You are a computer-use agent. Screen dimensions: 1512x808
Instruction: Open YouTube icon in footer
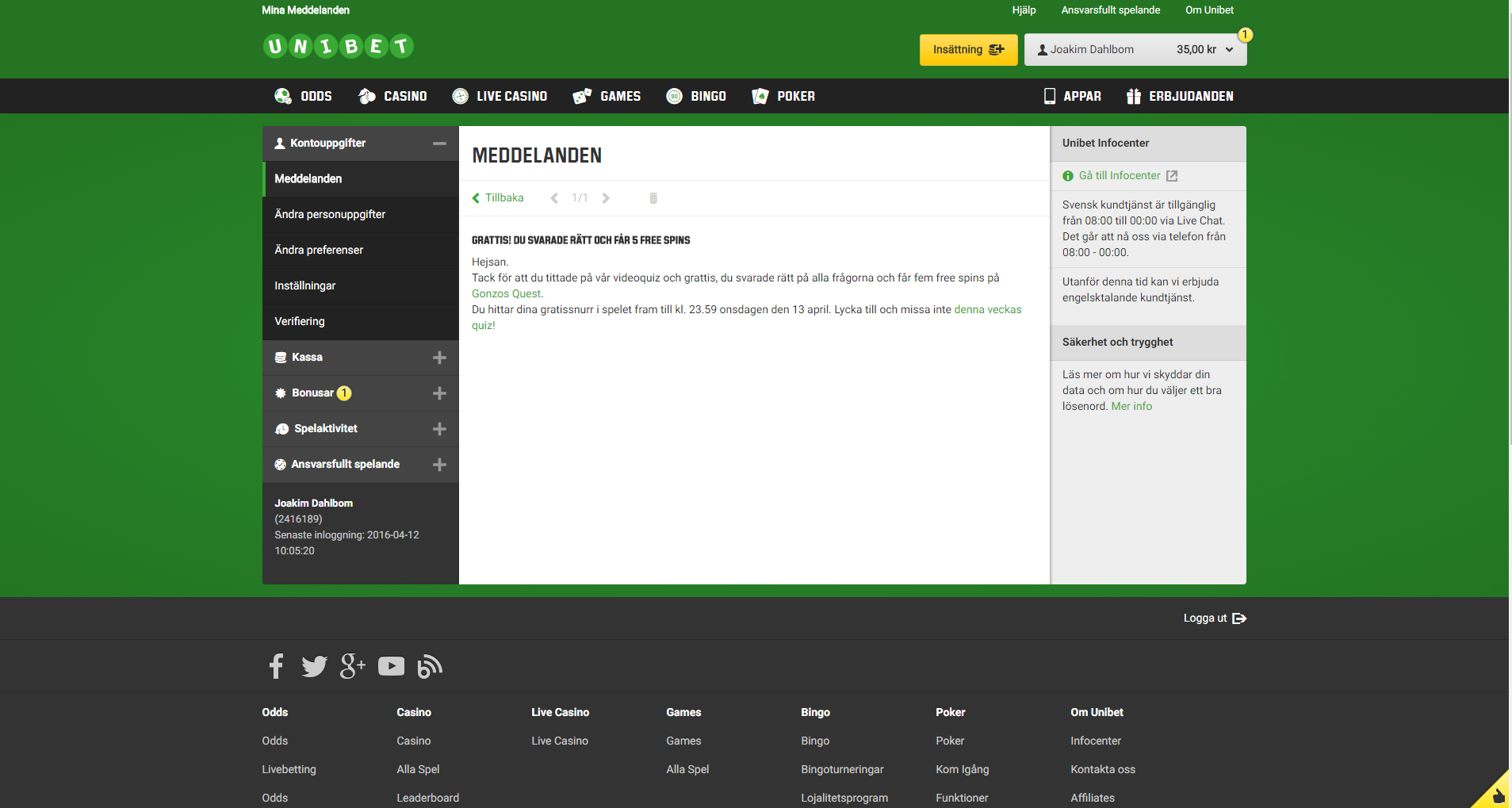pyautogui.click(x=391, y=666)
